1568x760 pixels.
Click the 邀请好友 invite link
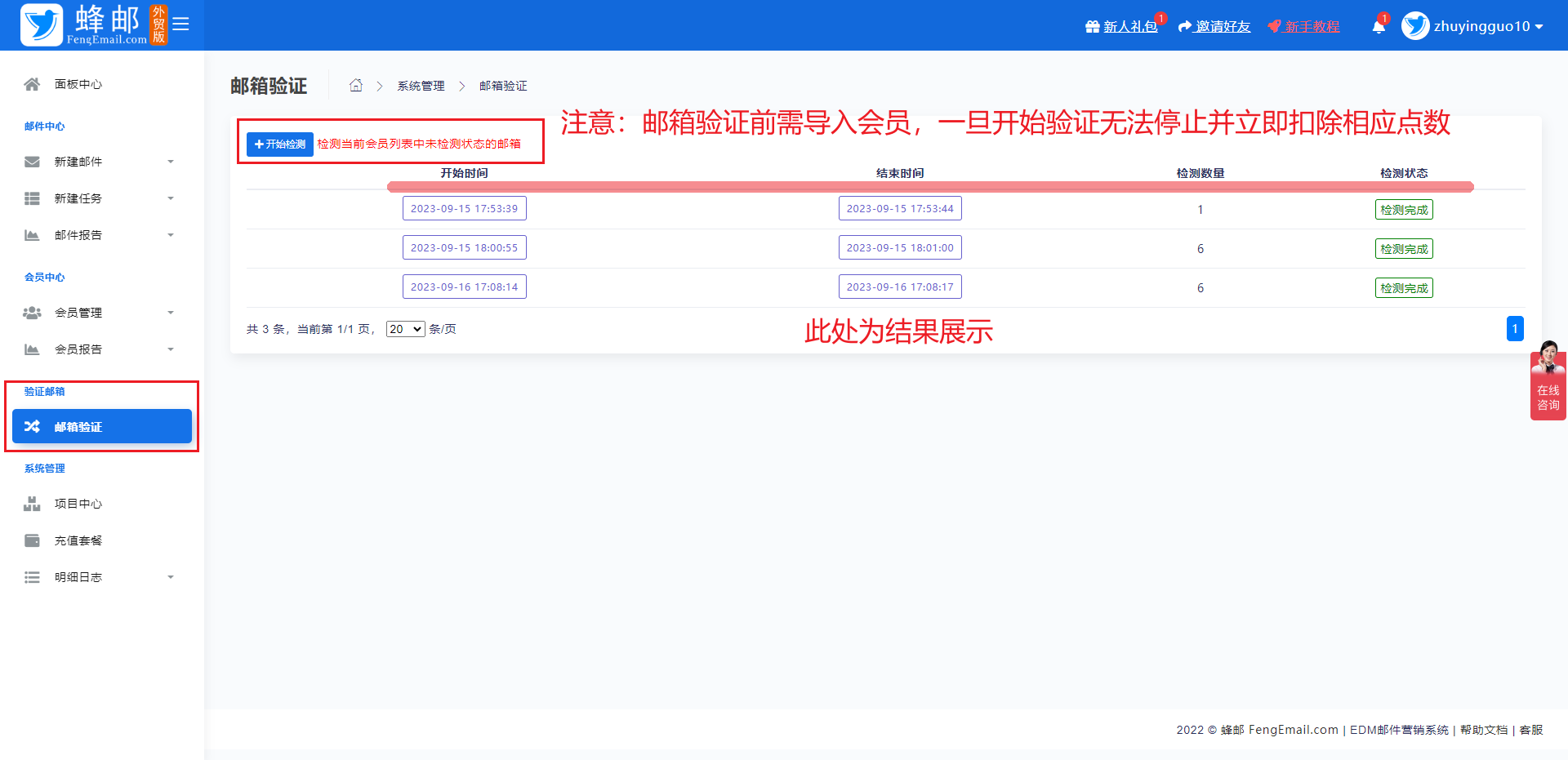coord(1214,27)
